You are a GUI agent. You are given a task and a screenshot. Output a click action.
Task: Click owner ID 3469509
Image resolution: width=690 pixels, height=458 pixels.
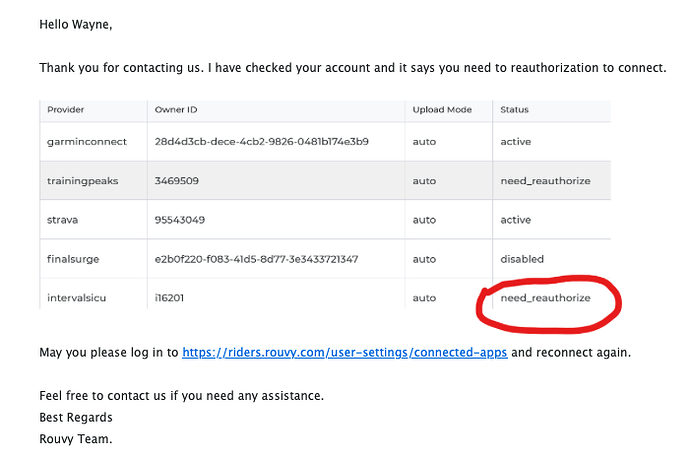tap(176, 181)
